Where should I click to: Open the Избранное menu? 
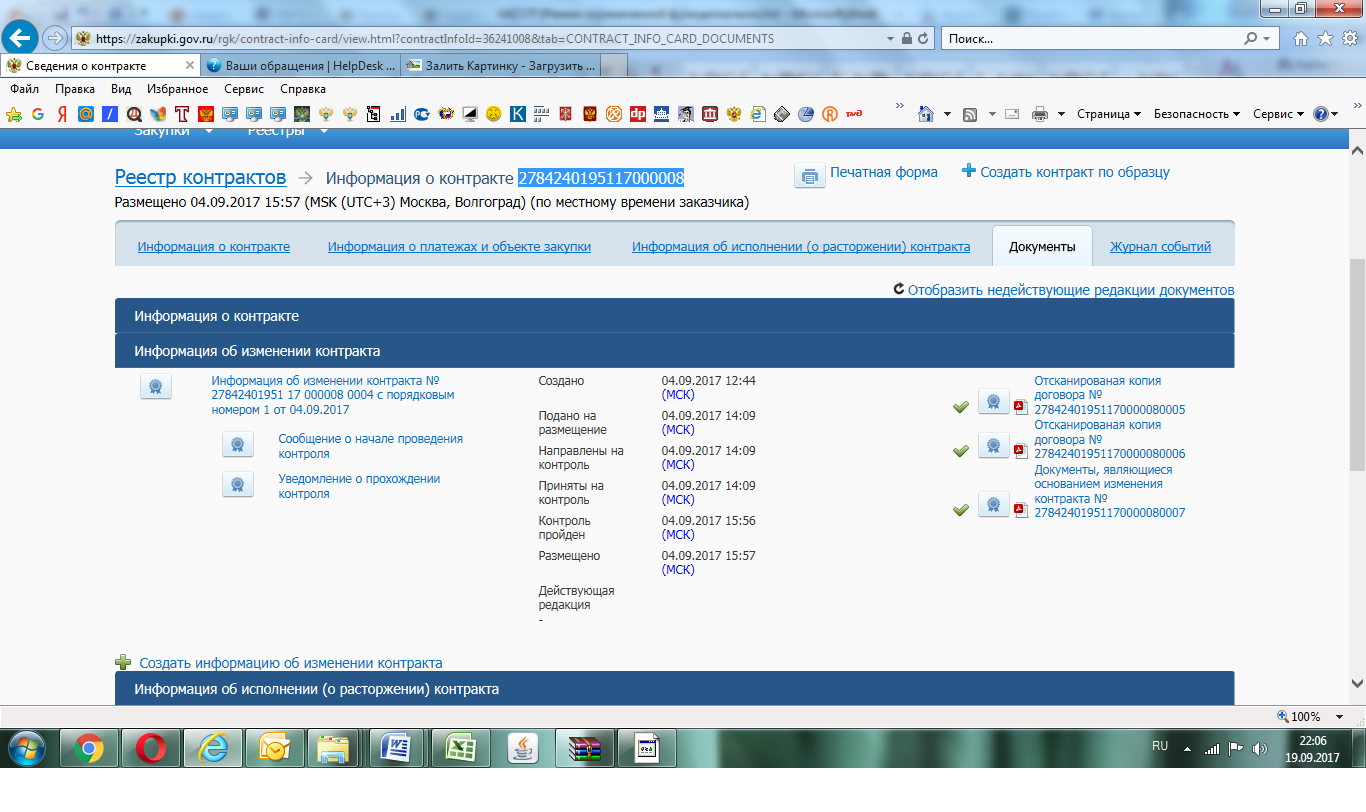click(x=177, y=89)
